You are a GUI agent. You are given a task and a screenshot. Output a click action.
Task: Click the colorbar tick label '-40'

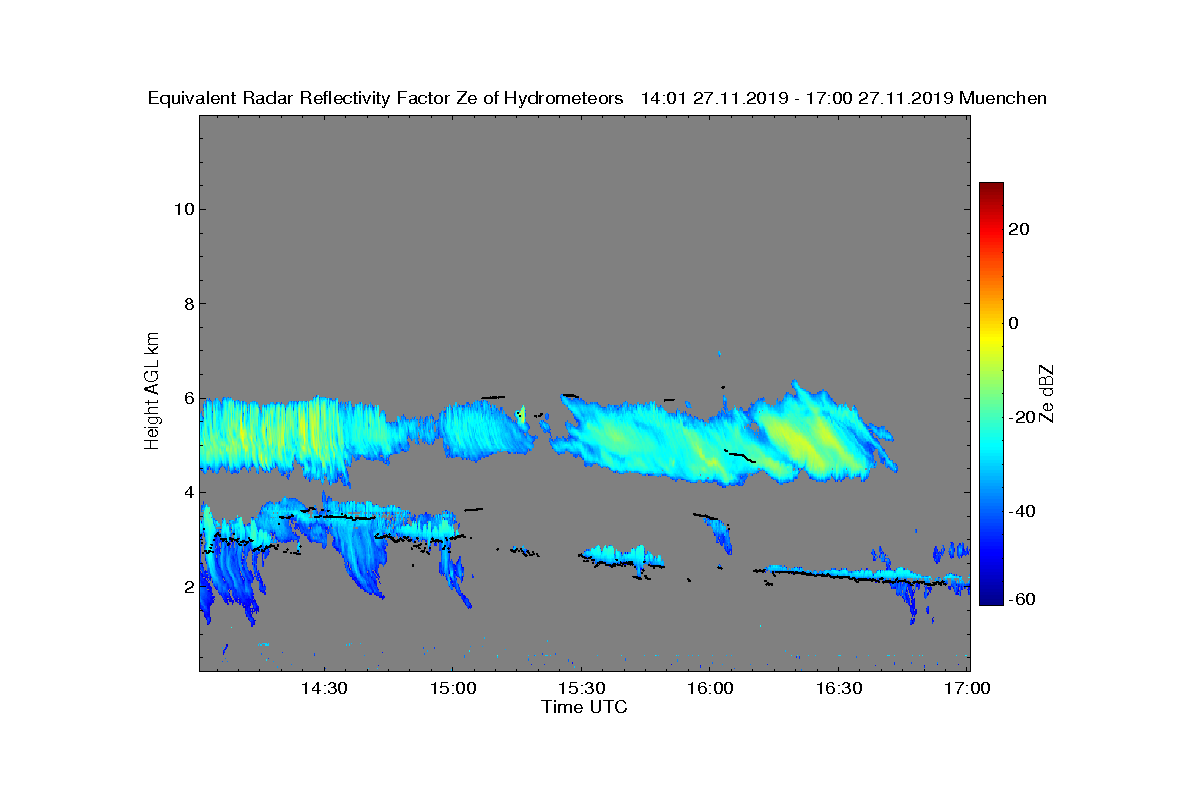click(1022, 511)
